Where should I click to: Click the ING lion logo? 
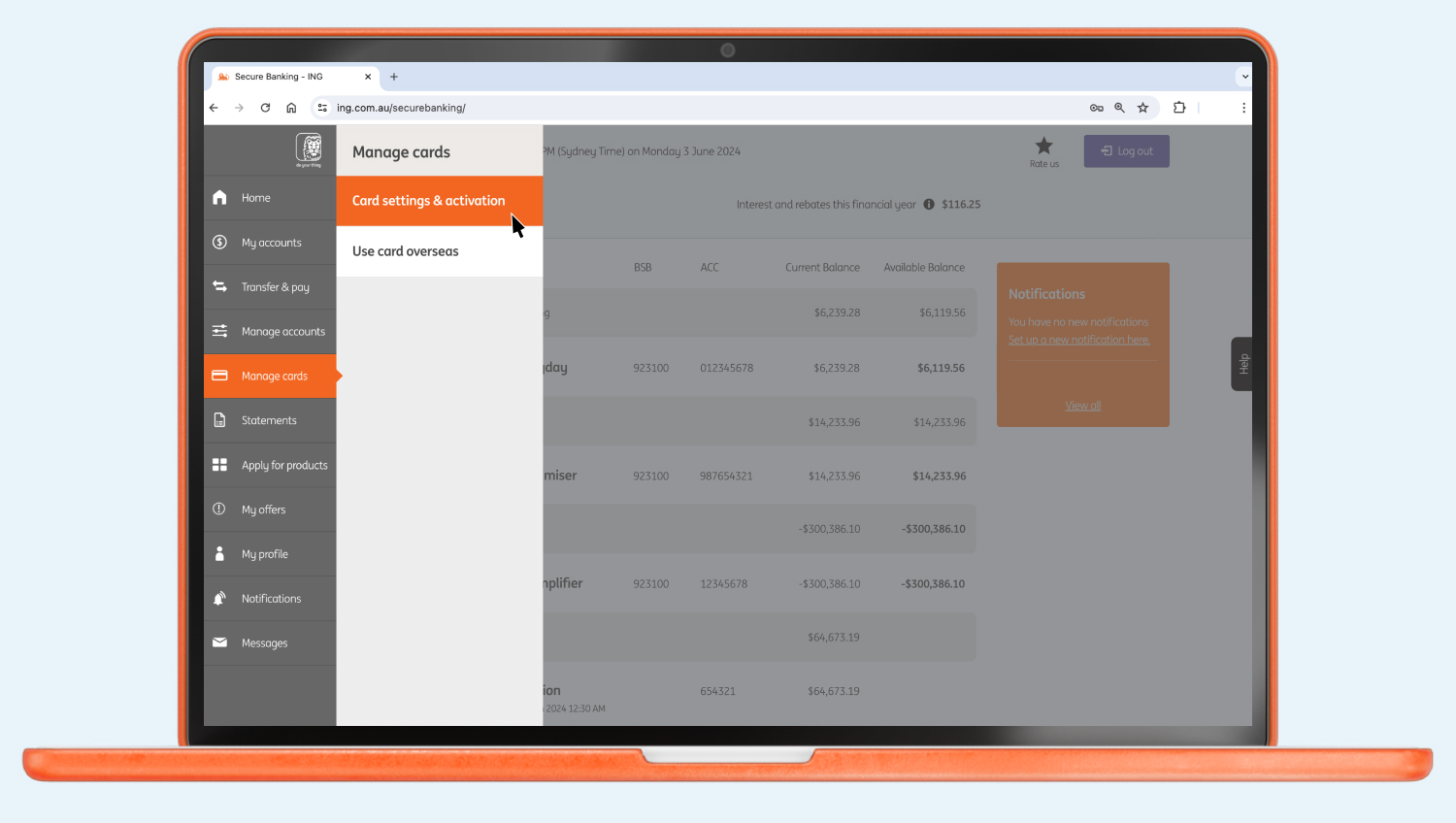[309, 149]
